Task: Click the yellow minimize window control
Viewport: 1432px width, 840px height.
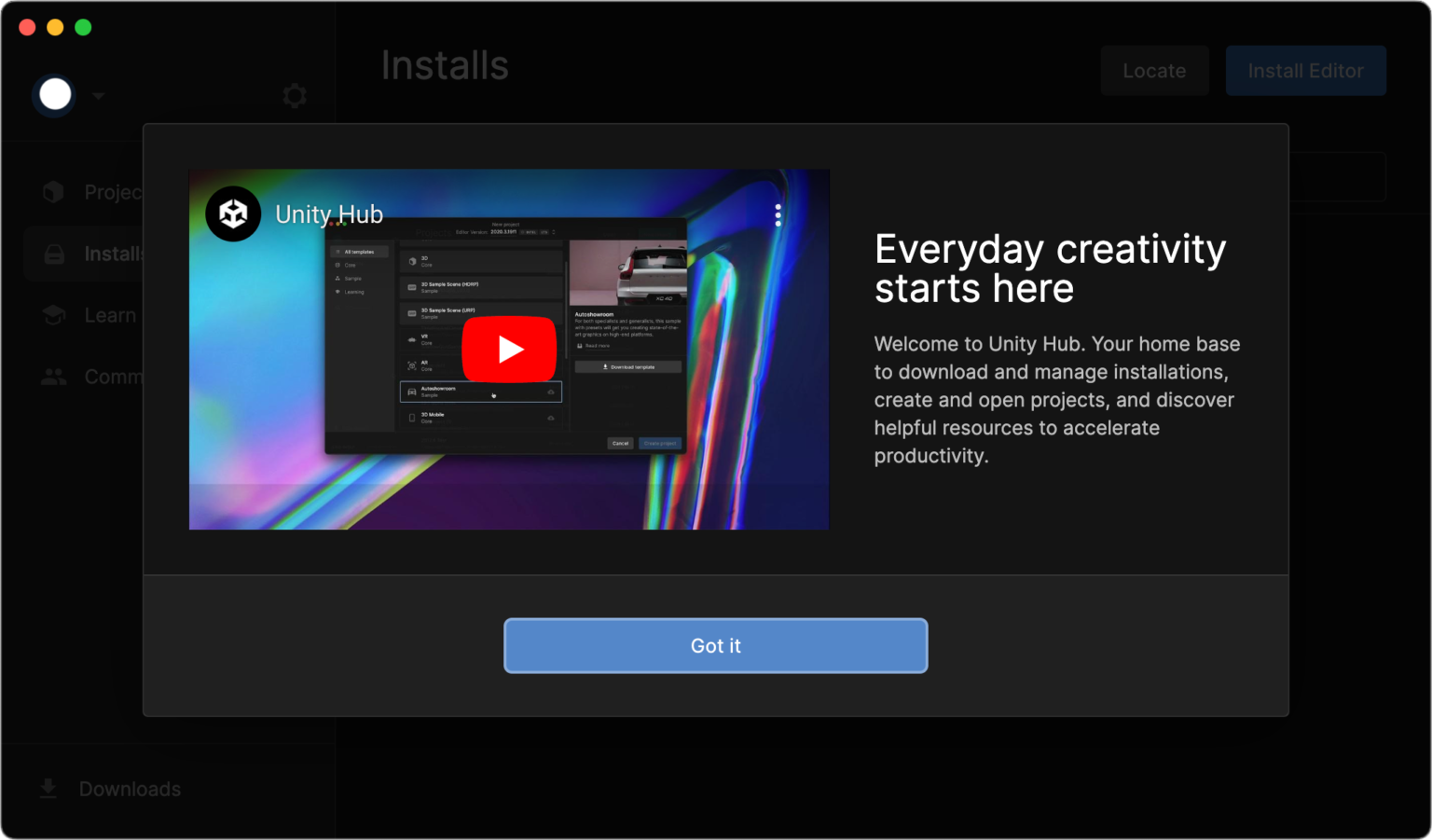Action: (54, 26)
